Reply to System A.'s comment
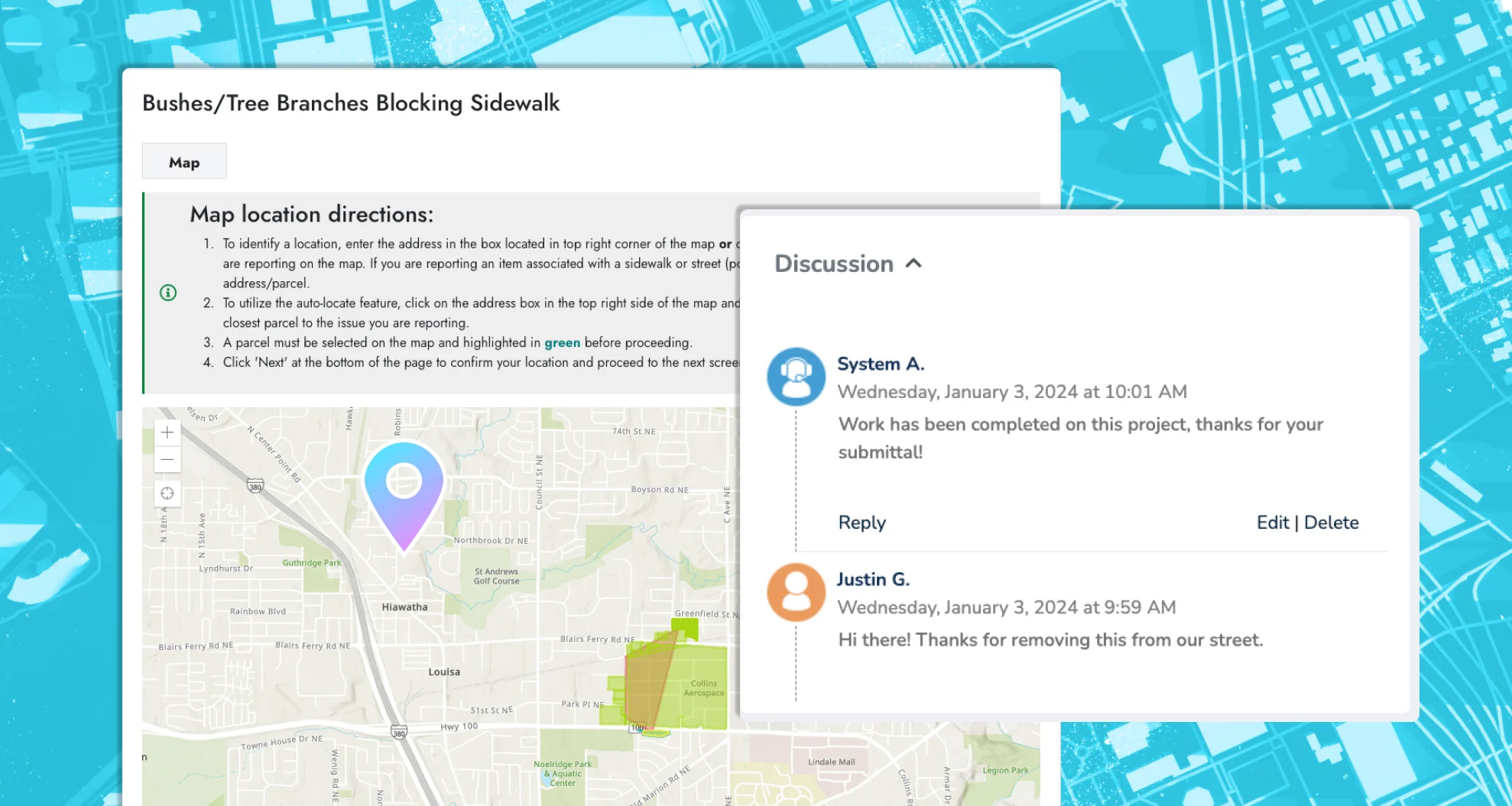The height and width of the screenshot is (806, 1512). pyautogui.click(x=861, y=523)
